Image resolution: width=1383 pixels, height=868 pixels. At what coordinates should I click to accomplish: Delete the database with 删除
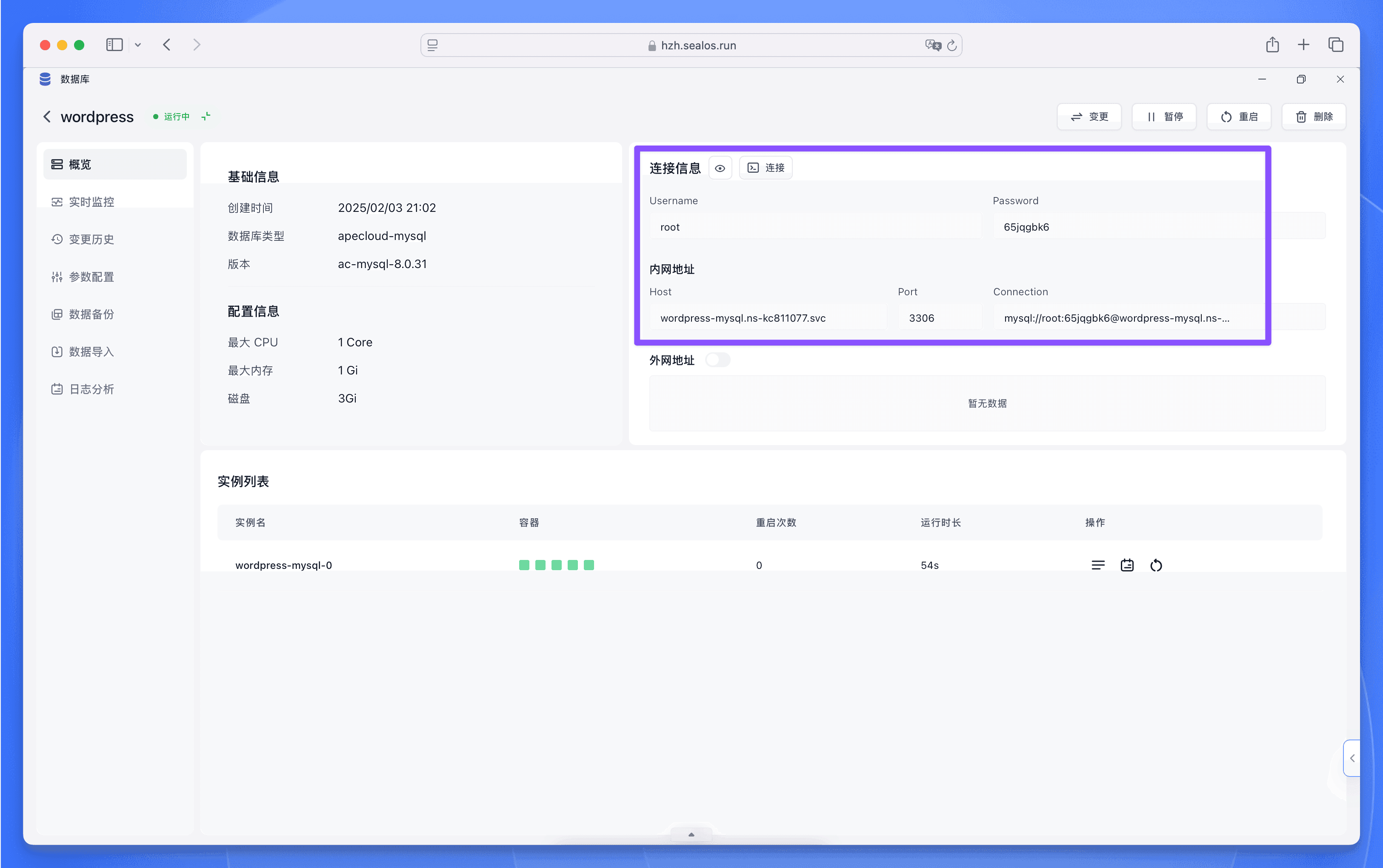(1314, 117)
